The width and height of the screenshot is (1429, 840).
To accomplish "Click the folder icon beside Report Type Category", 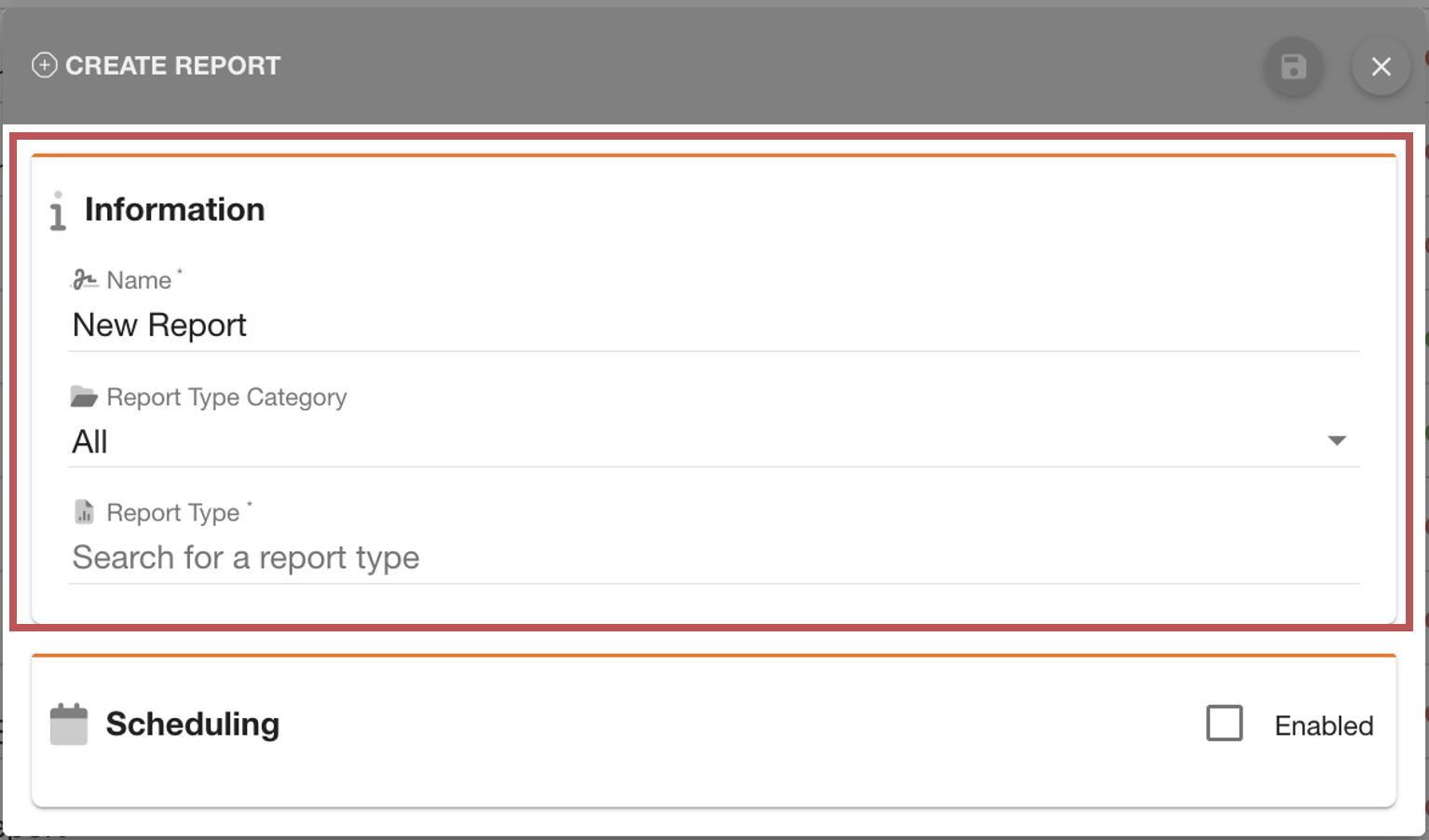I will coord(84,396).
